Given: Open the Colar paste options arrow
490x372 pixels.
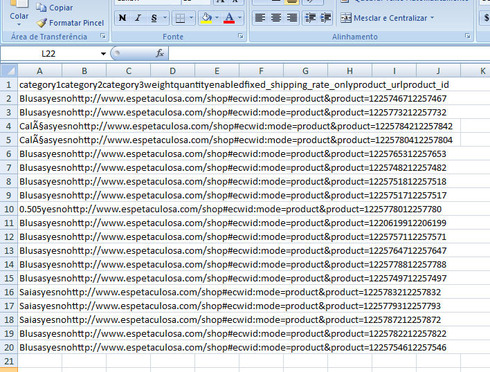Looking at the screenshot, I should (x=19, y=24).
